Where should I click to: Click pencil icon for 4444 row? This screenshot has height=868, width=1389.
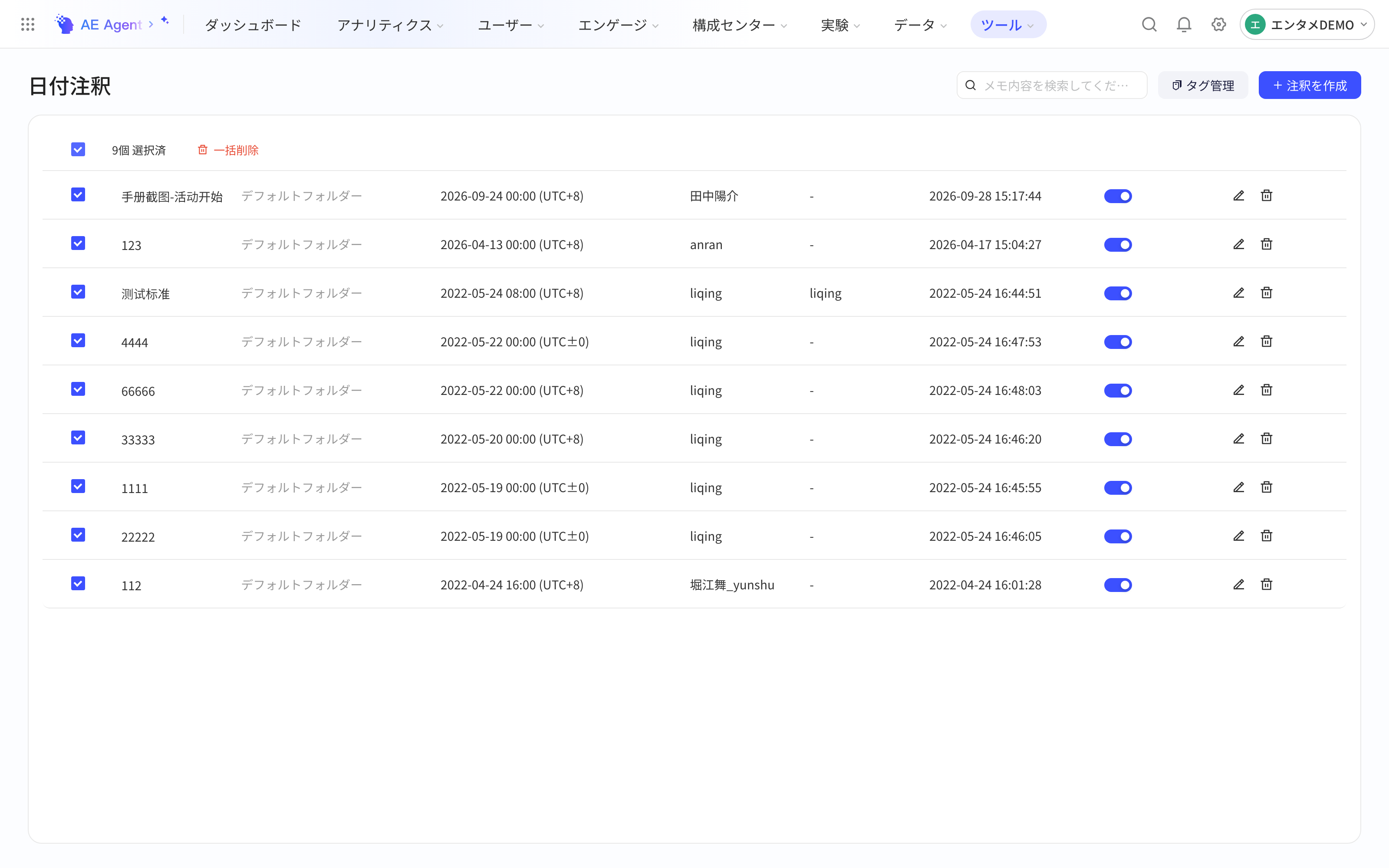pyautogui.click(x=1239, y=342)
